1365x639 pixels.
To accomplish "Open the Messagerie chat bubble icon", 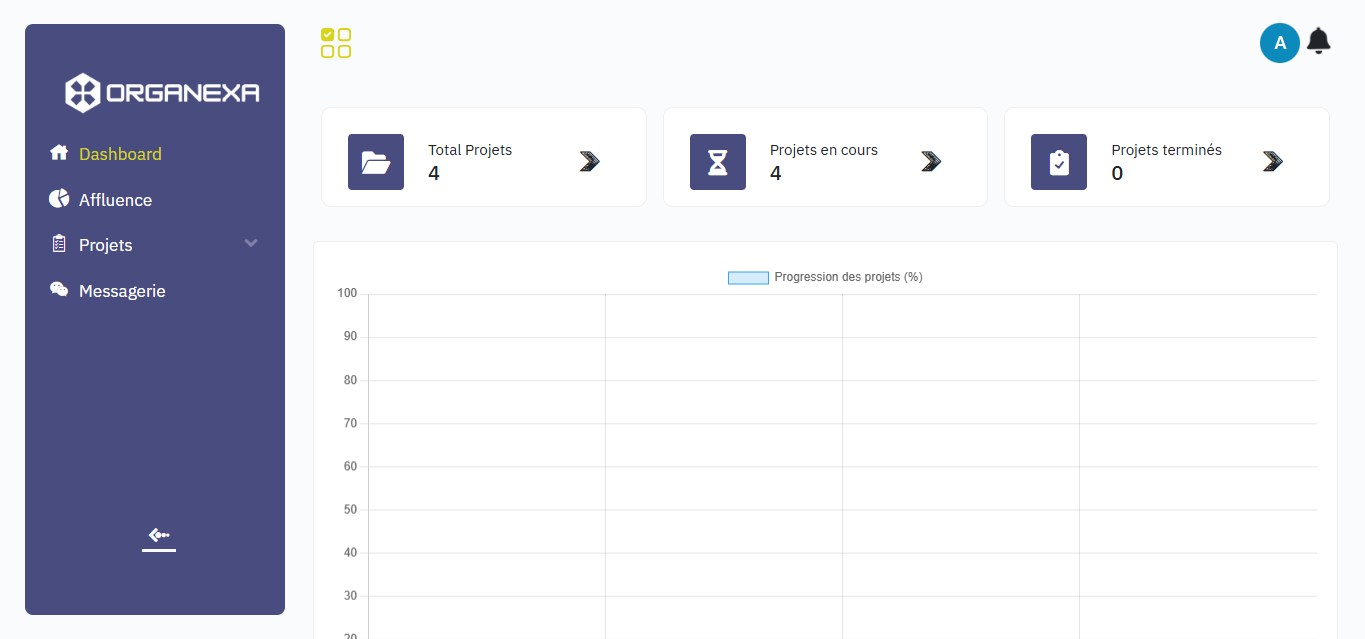I will coord(59,289).
